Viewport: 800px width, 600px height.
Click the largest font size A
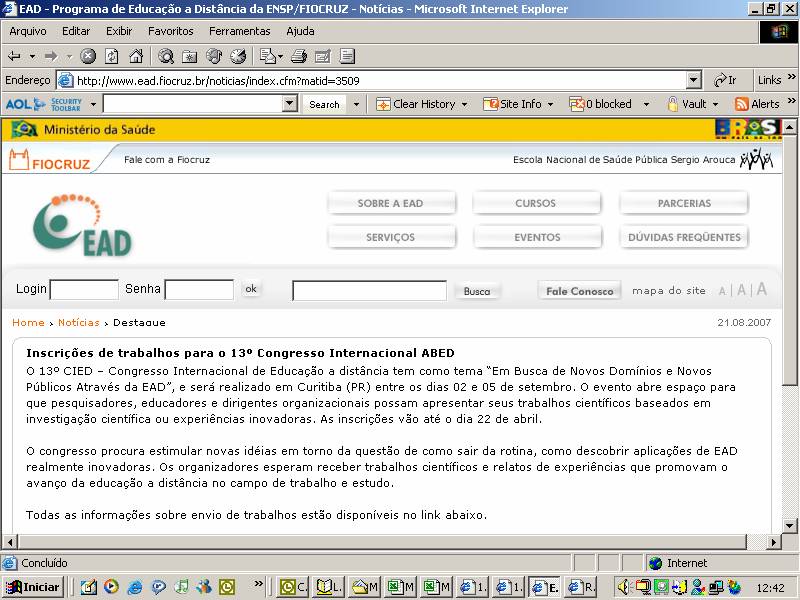tap(762, 290)
